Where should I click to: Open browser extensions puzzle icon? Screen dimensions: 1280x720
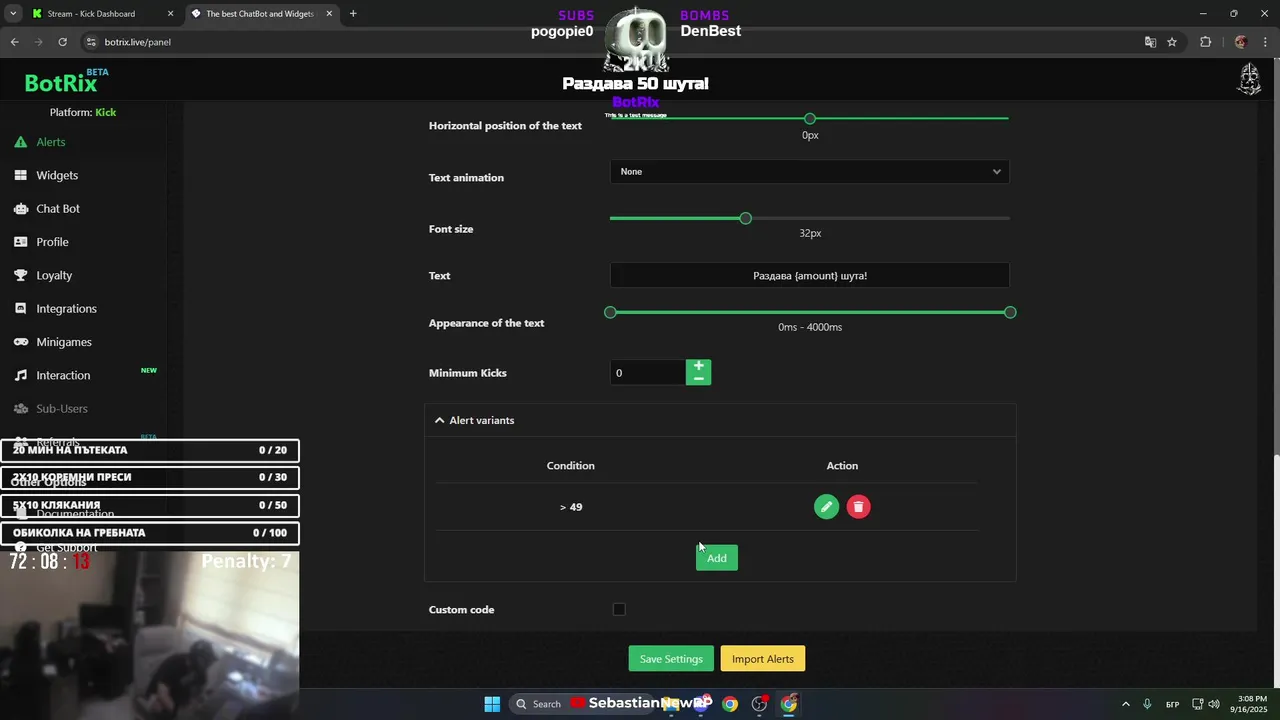pyautogui.click(x=1205, y=42)
